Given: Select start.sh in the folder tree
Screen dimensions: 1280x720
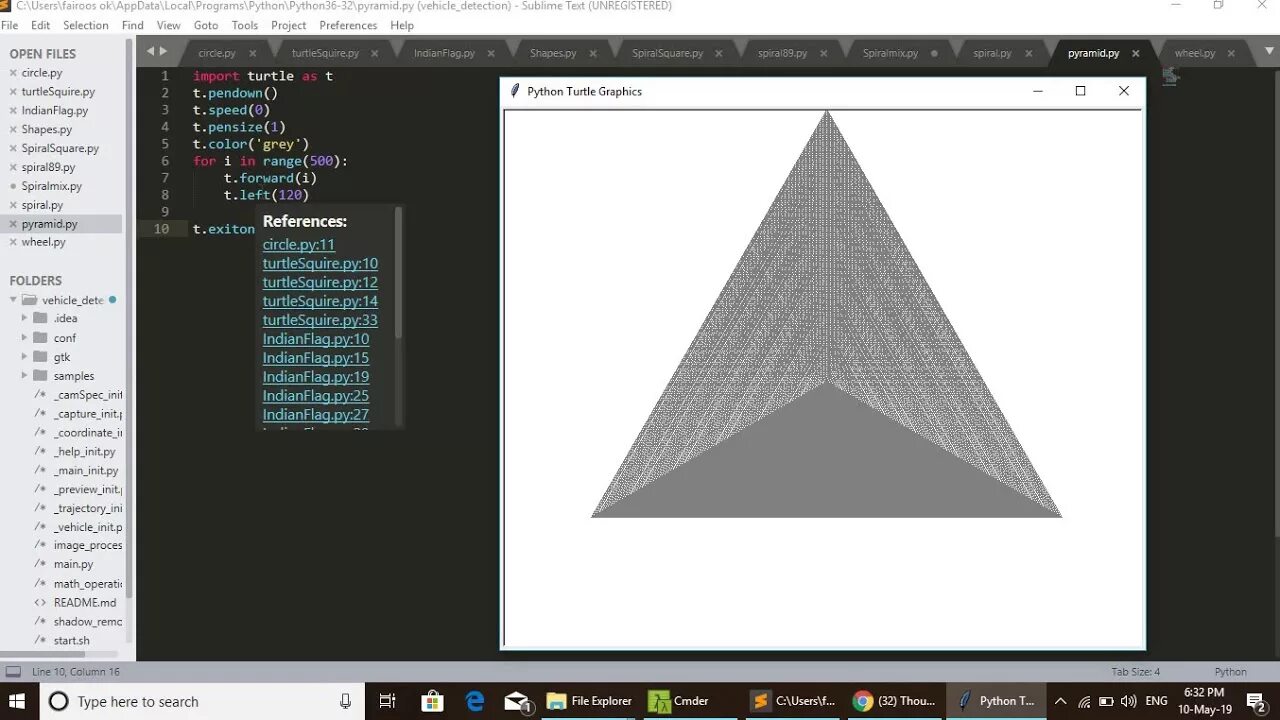Looking at the screenshot, I should tap(71, 641).
